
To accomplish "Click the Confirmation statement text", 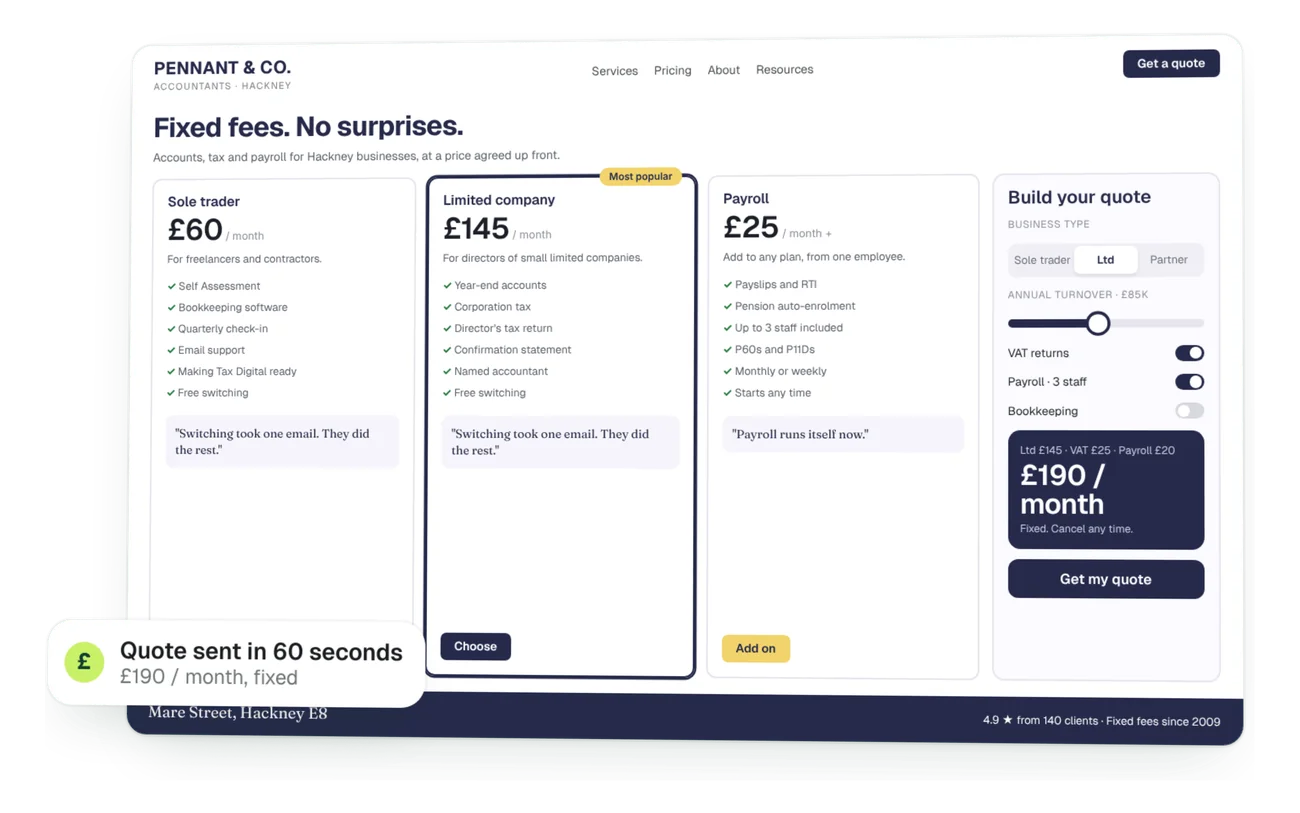I will click(x=512, y=350).
